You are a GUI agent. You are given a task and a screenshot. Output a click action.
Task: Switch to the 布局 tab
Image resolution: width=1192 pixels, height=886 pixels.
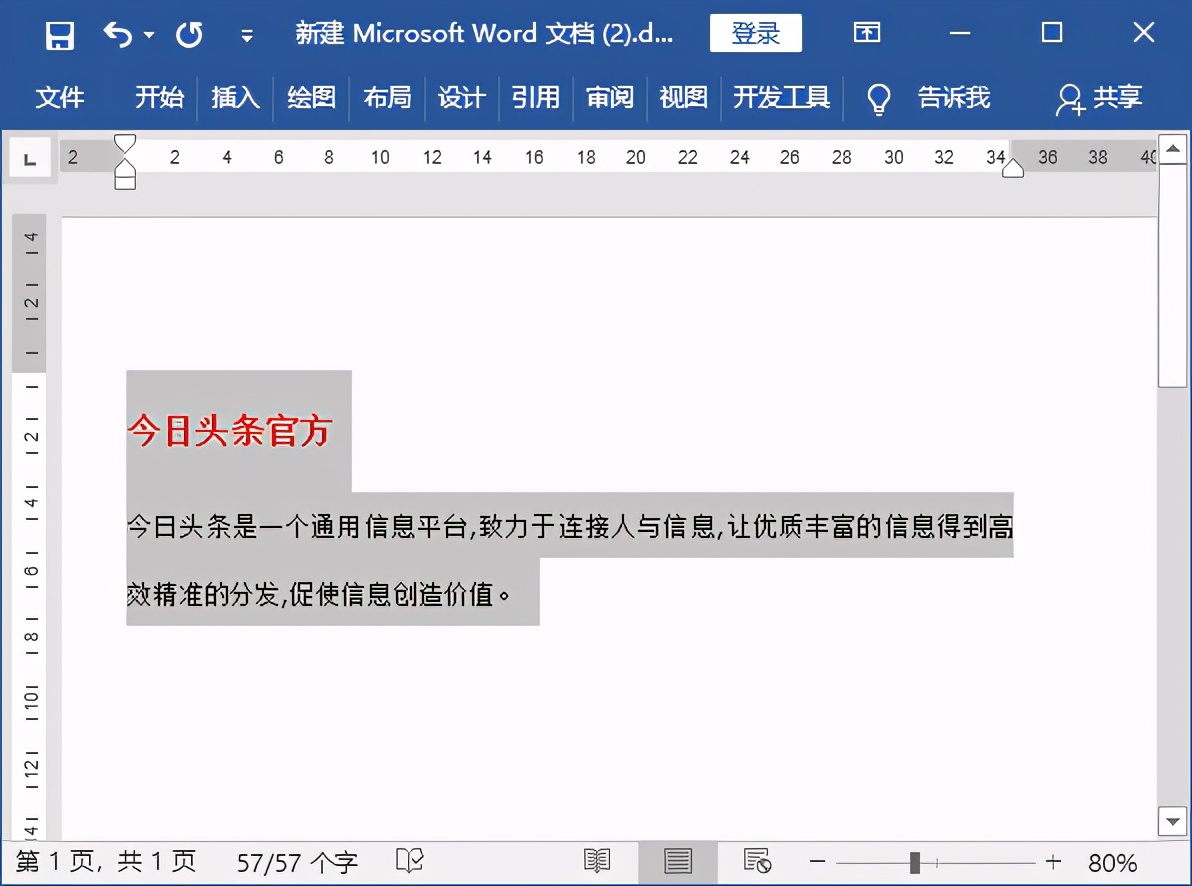point(387,97)
